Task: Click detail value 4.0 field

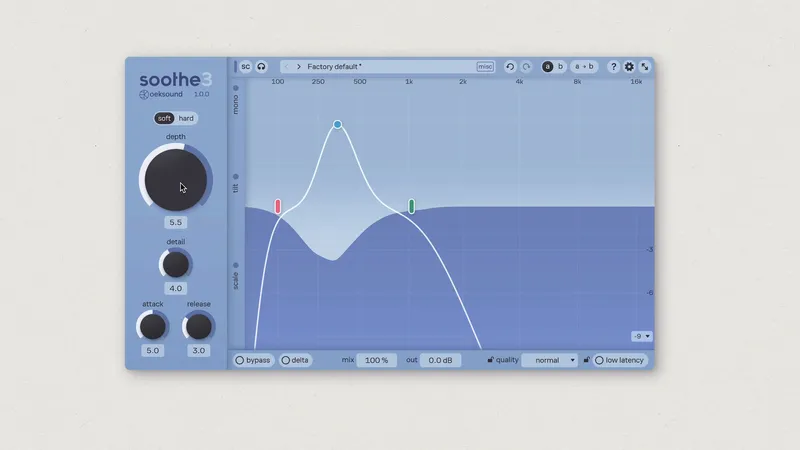Action: coord(176,288)
